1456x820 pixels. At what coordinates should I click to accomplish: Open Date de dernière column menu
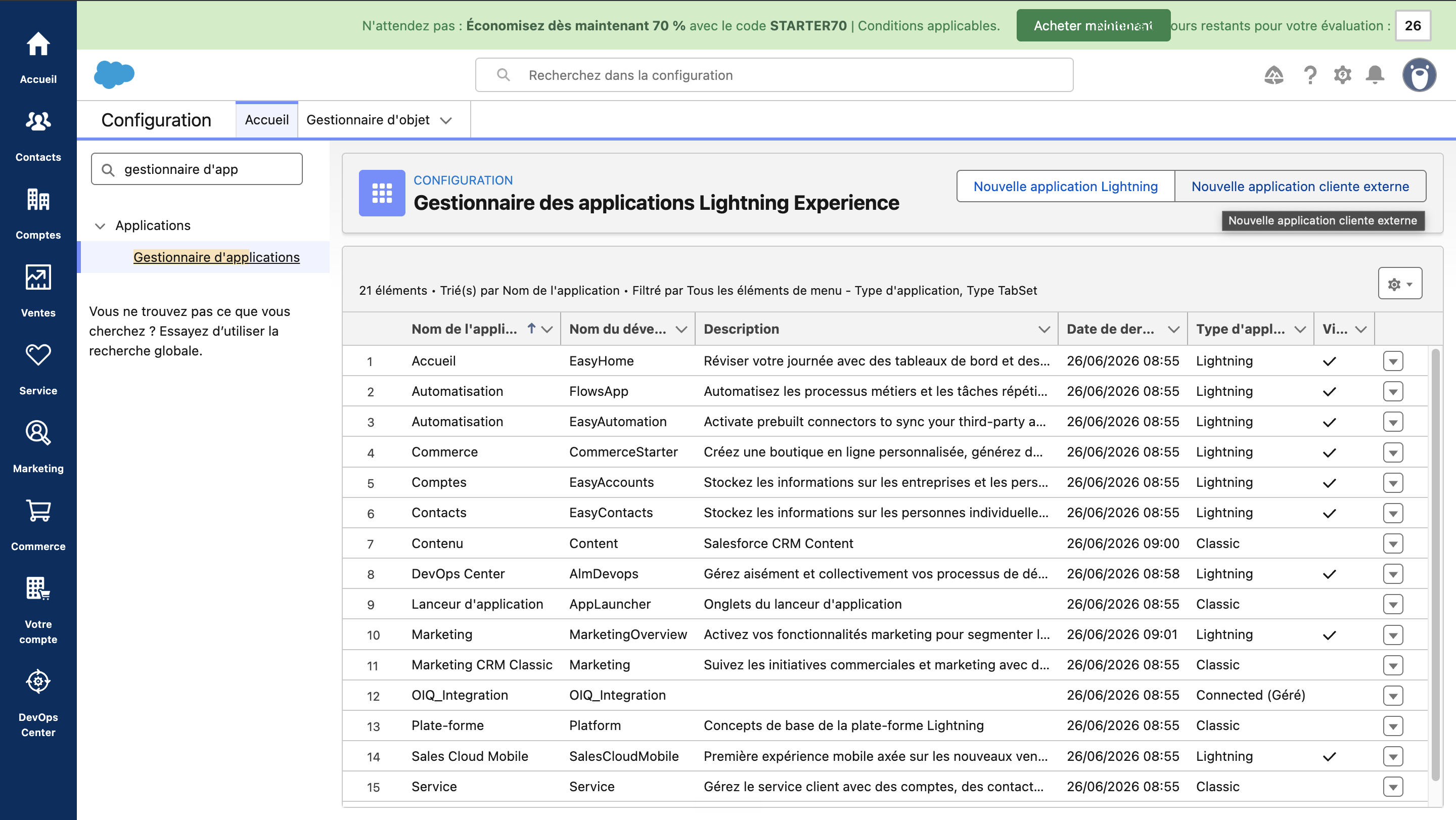click(x=1173, y=330)
